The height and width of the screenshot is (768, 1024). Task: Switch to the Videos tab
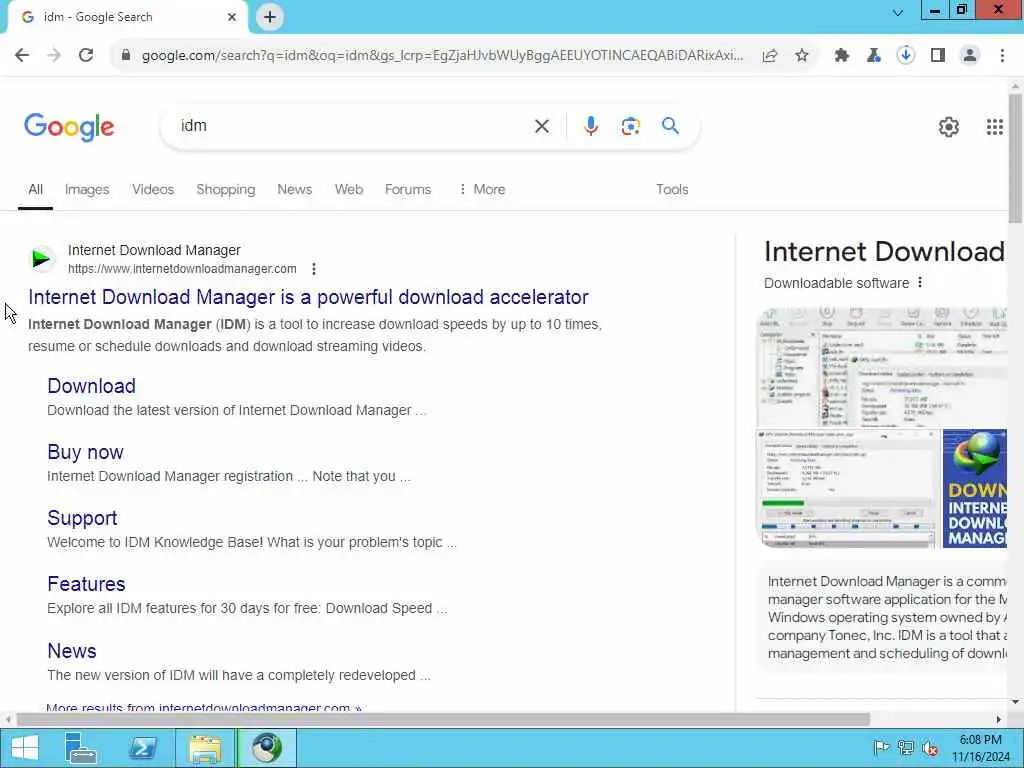coord(153,189)
